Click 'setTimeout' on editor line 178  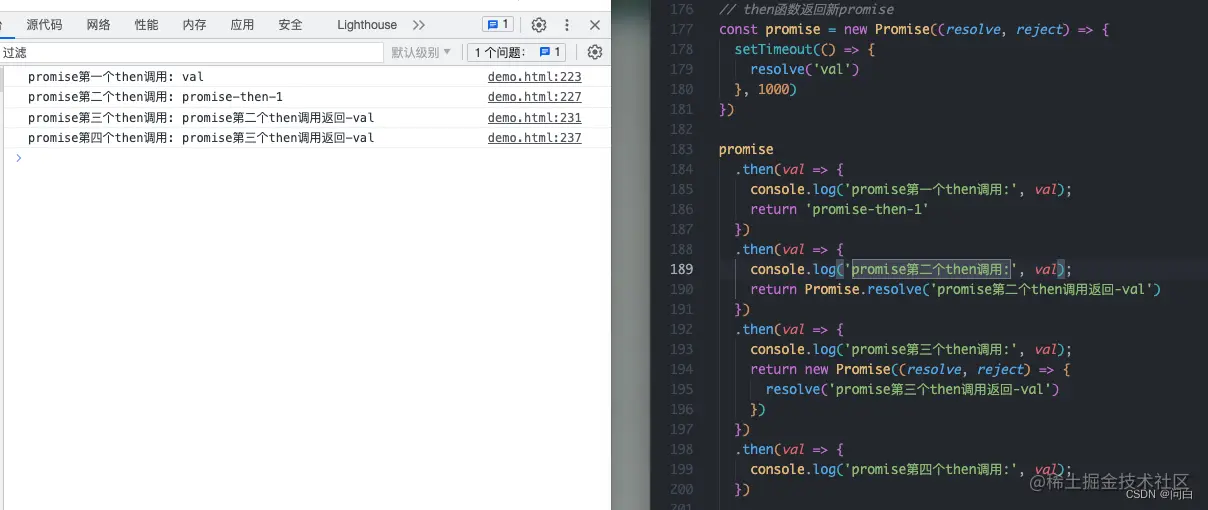pos(773,49)
